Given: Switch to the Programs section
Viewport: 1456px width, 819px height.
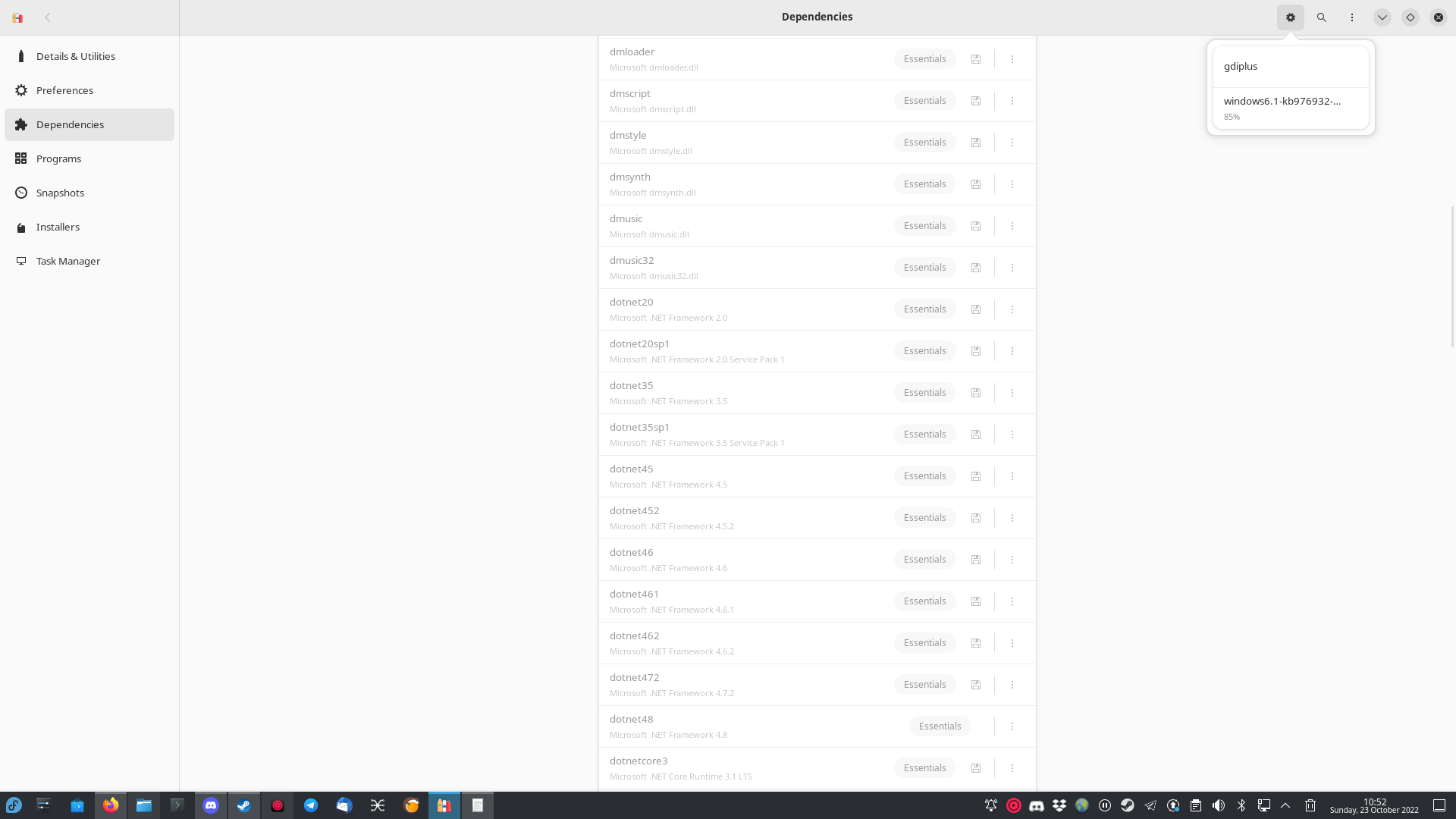Looking at the screenshot, I should [x=58, y=158].
